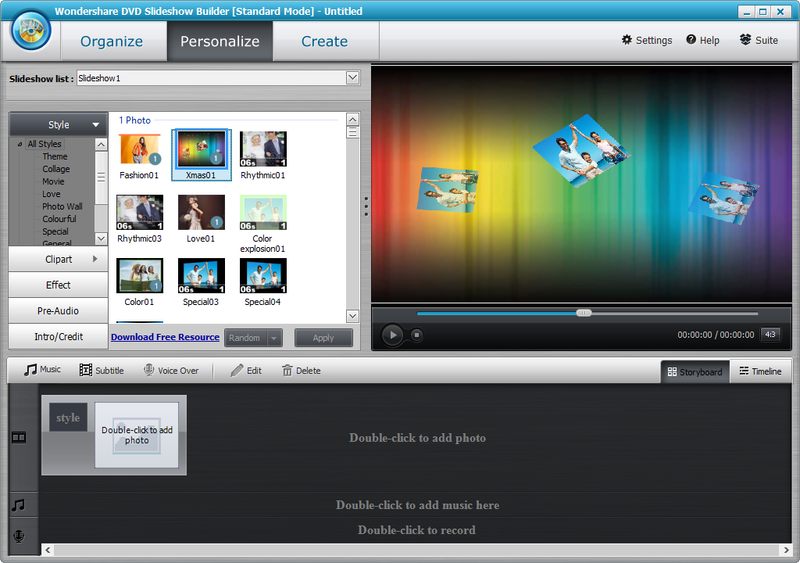
Task: Select the Photo Wall style category
Action: click(x=62, y=206)
